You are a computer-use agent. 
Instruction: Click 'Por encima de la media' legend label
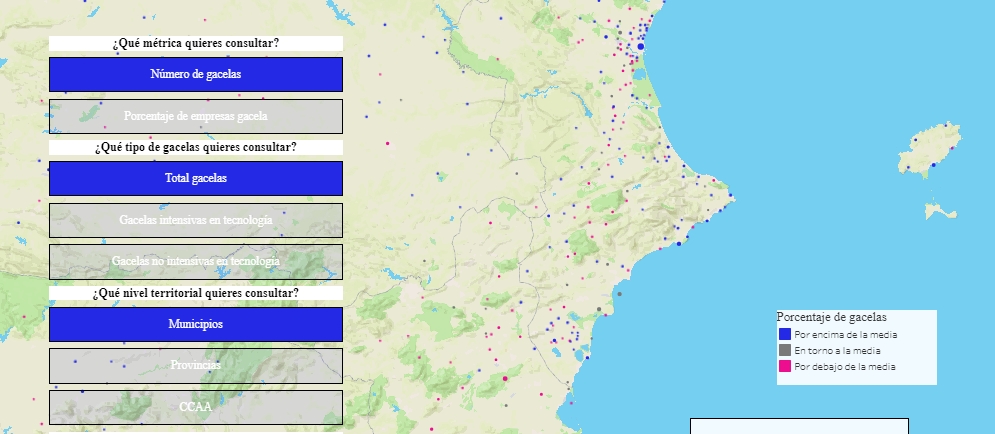point(845,334)
